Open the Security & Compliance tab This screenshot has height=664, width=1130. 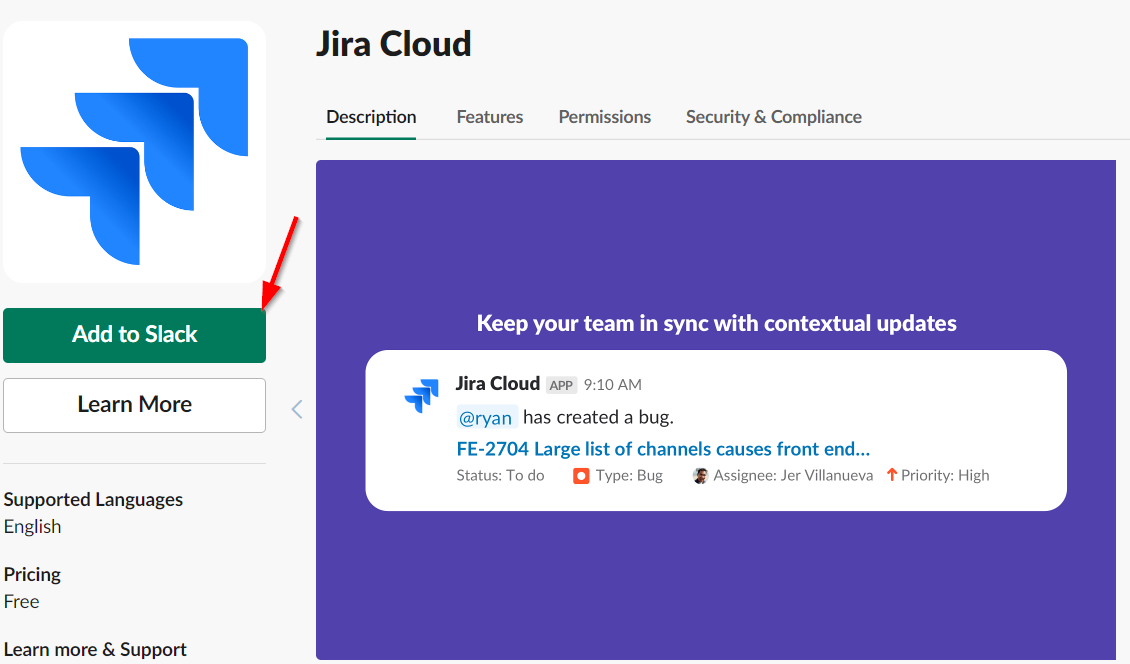(773, 116)
